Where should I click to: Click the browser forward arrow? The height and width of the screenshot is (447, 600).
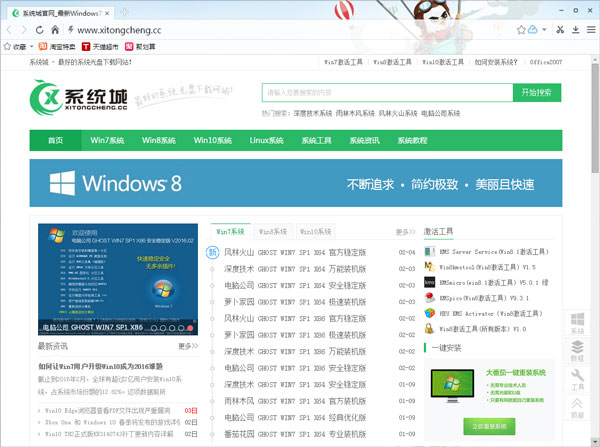coord(24,30)
